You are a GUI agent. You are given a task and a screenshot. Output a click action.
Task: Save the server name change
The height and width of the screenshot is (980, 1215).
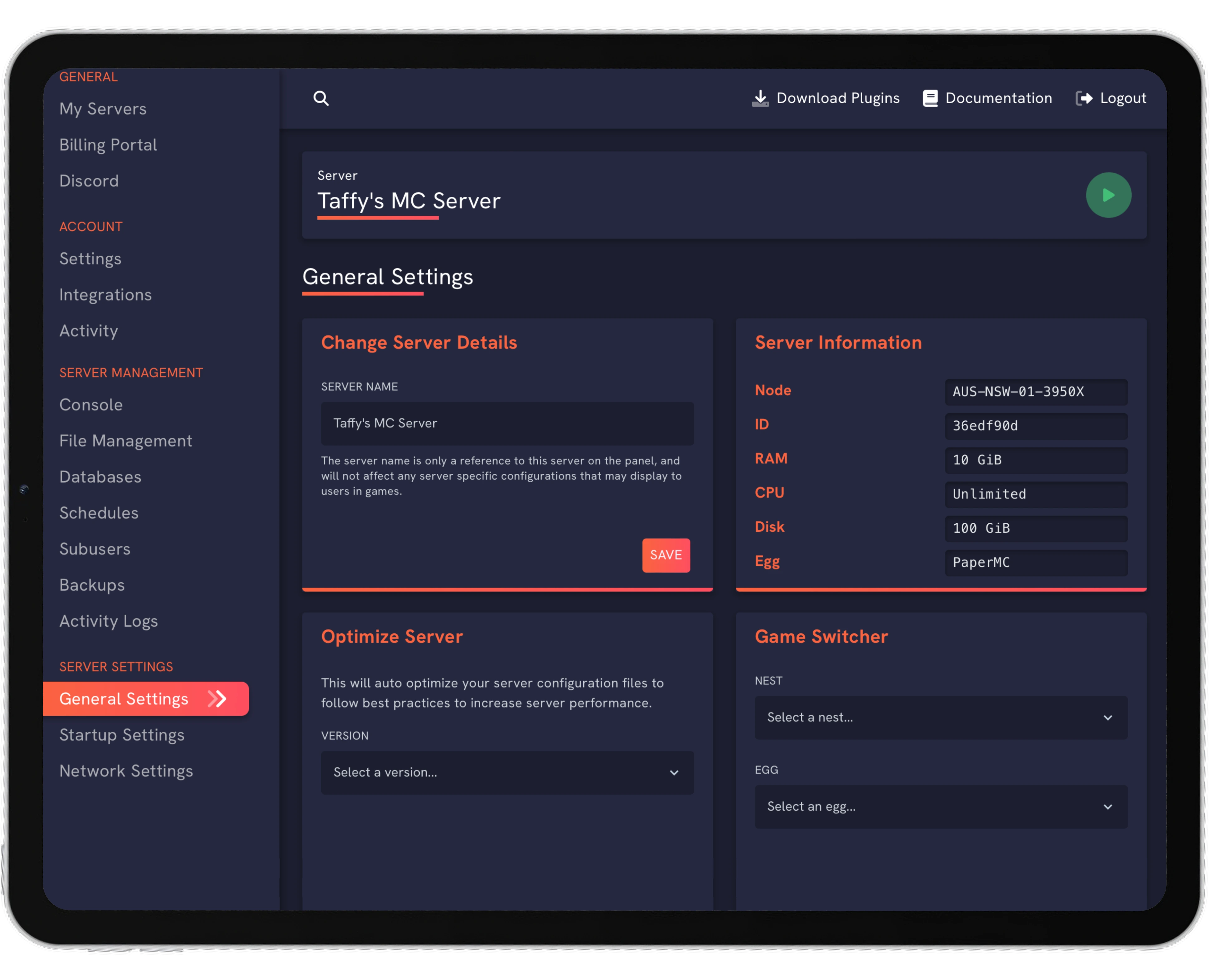tap(666, 555)
